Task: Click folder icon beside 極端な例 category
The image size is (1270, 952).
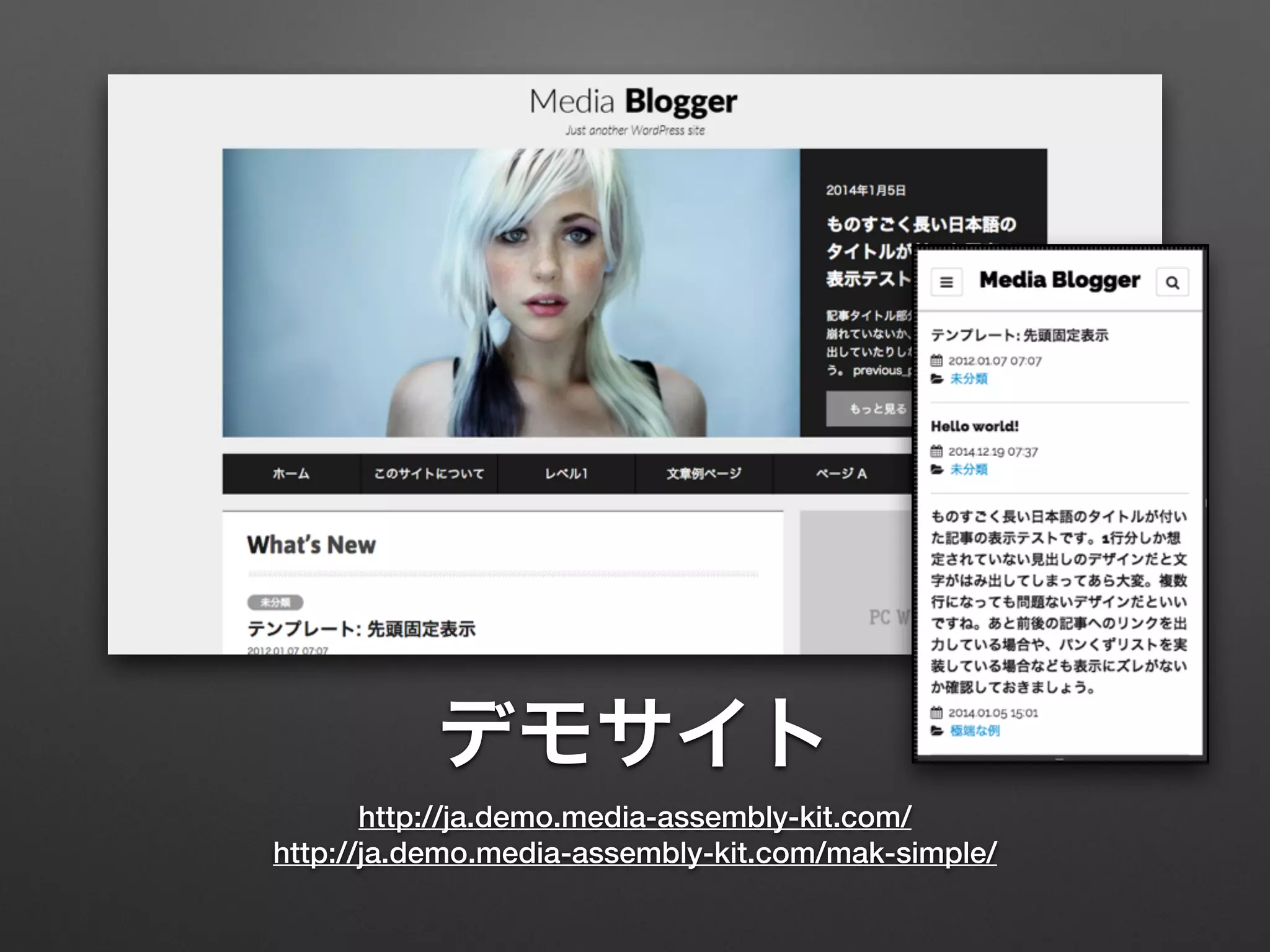Action: click(936, 731)
